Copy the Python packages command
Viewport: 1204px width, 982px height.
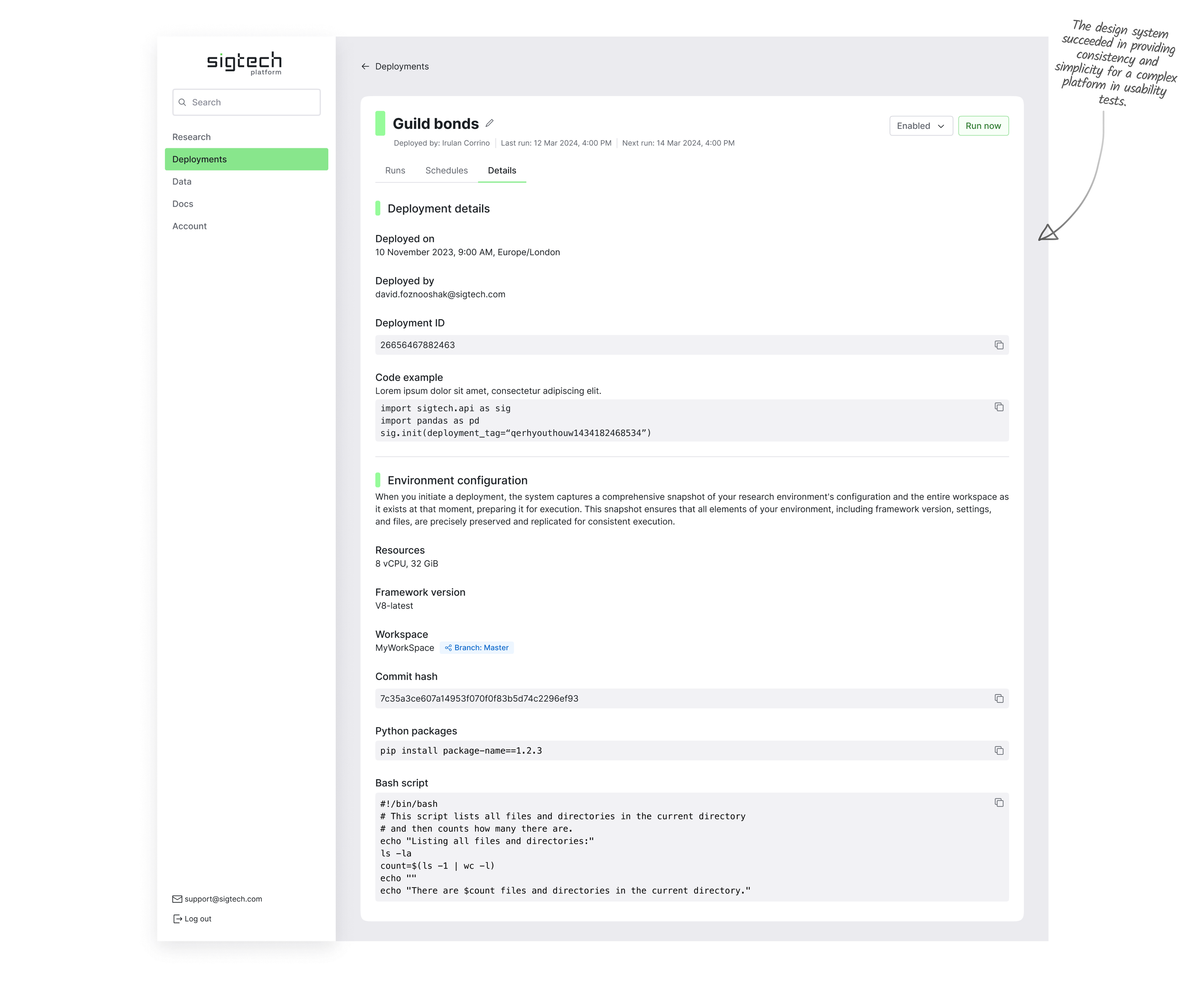[x=999, y=751]
